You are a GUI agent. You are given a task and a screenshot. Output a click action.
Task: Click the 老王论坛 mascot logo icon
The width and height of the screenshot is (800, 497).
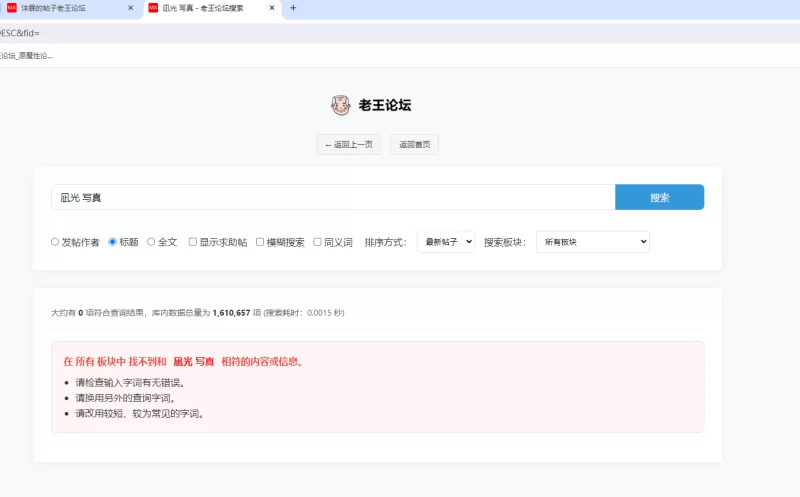point(340,105)
